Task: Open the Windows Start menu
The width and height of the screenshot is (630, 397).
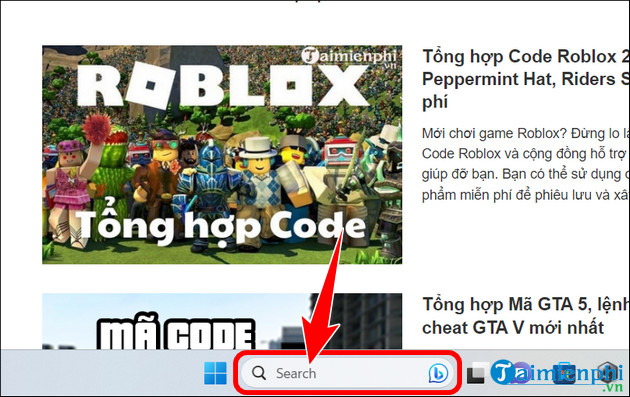Action: point(215,373)
